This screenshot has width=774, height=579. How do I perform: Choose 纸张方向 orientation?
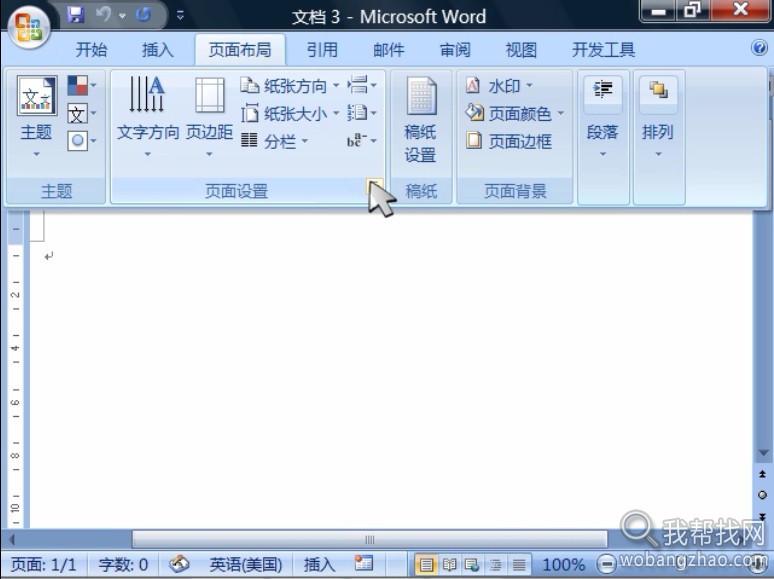tap(290, 86)
